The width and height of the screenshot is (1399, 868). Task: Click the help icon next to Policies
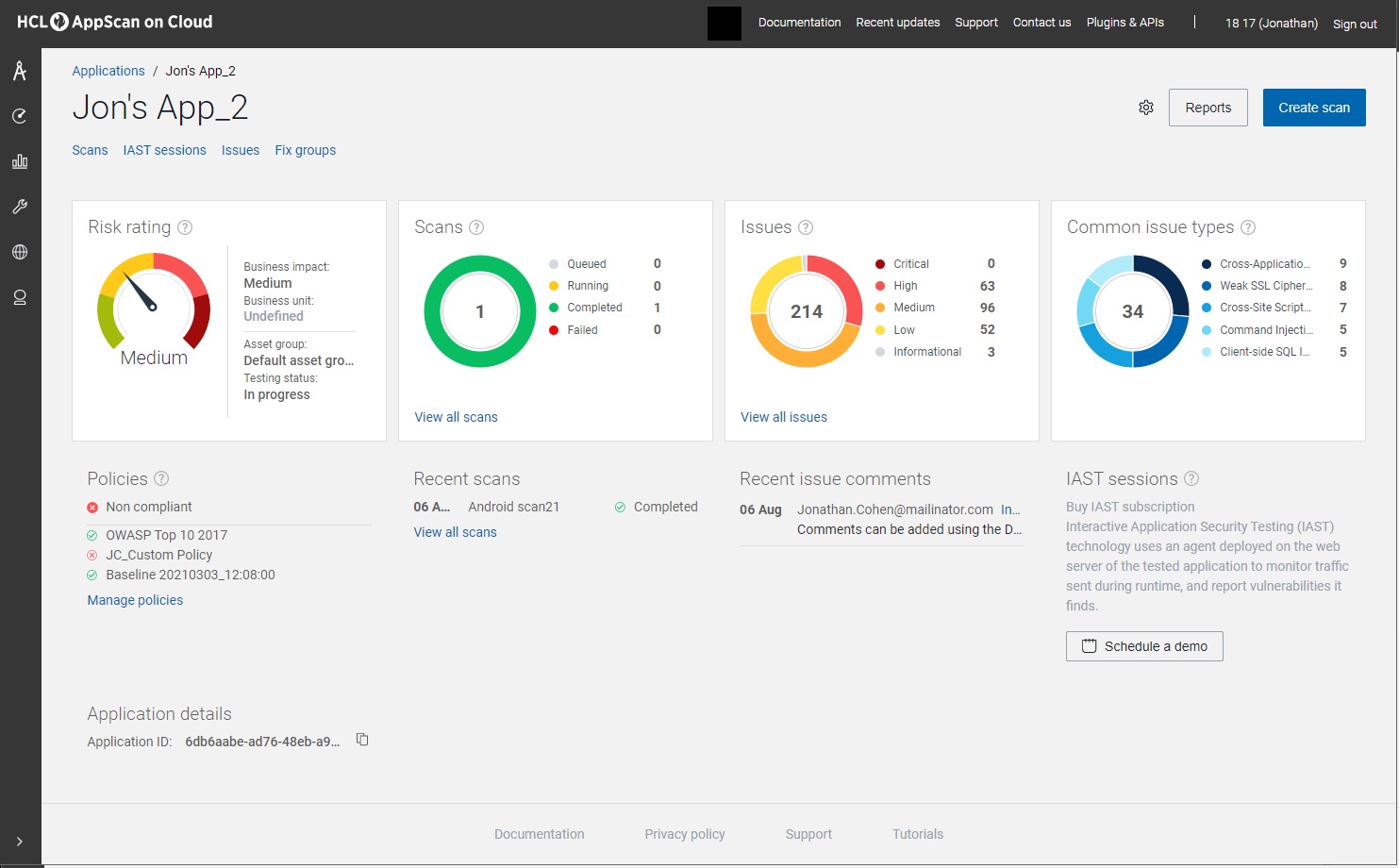[161, 478]
